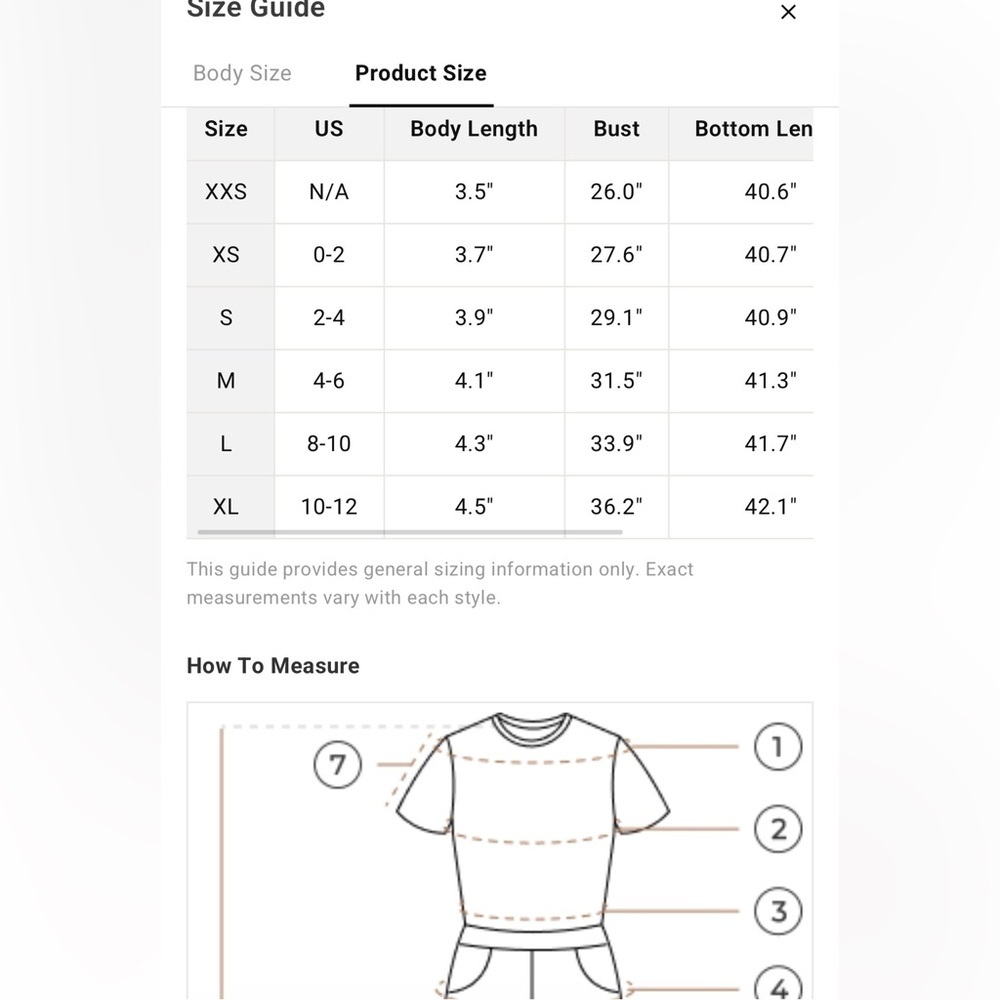Click the How To Measure heading

click(x=273, y=666)
